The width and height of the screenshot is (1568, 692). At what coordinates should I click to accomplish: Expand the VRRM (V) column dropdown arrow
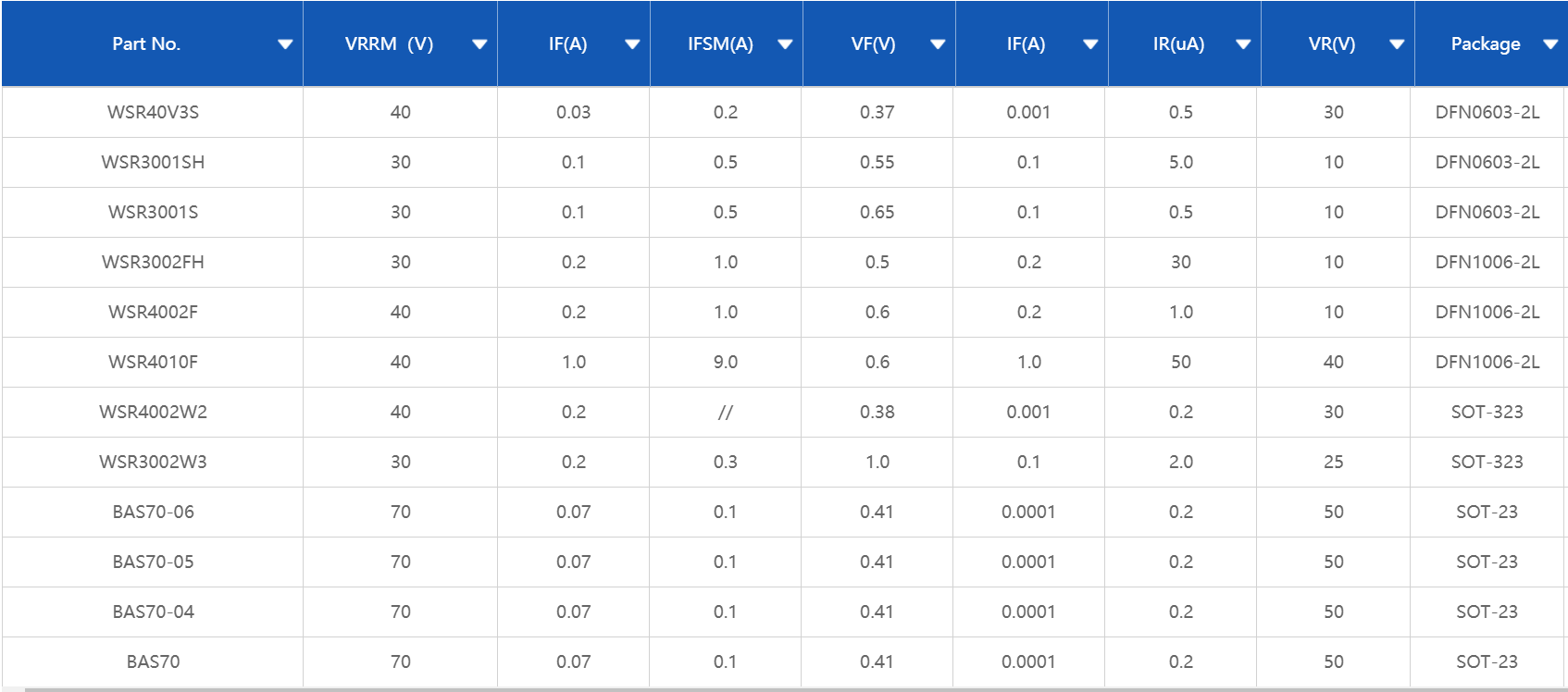pyautogui.click(x=479, y=44)
